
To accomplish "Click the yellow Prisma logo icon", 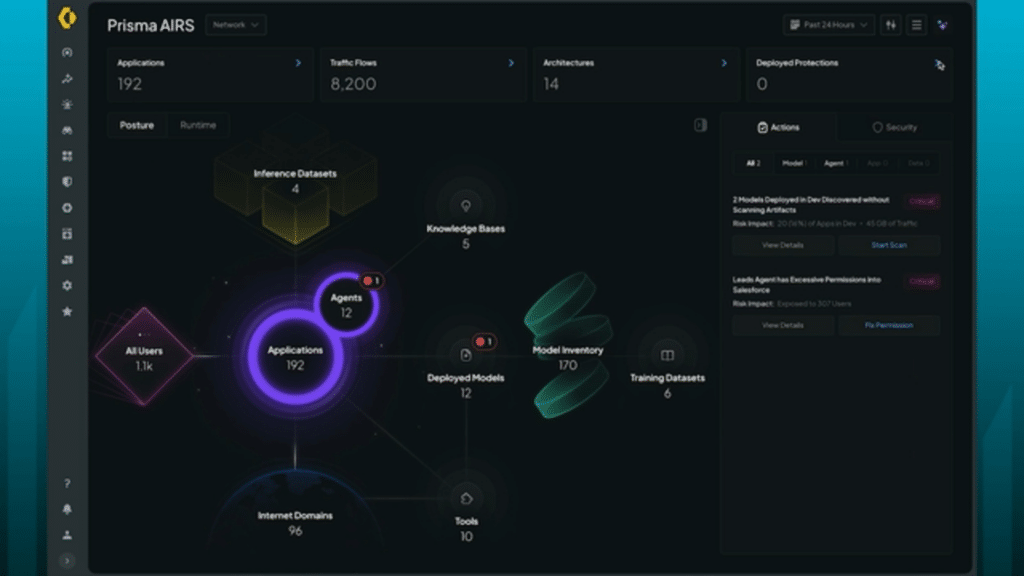I will (x=67, y=18).
